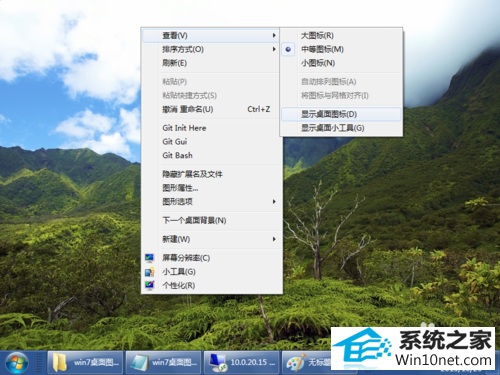This screenshot has height=375, width=500.
Task: Click 隐藏扩展名及文件 entry
Action: tap(212, 174)
